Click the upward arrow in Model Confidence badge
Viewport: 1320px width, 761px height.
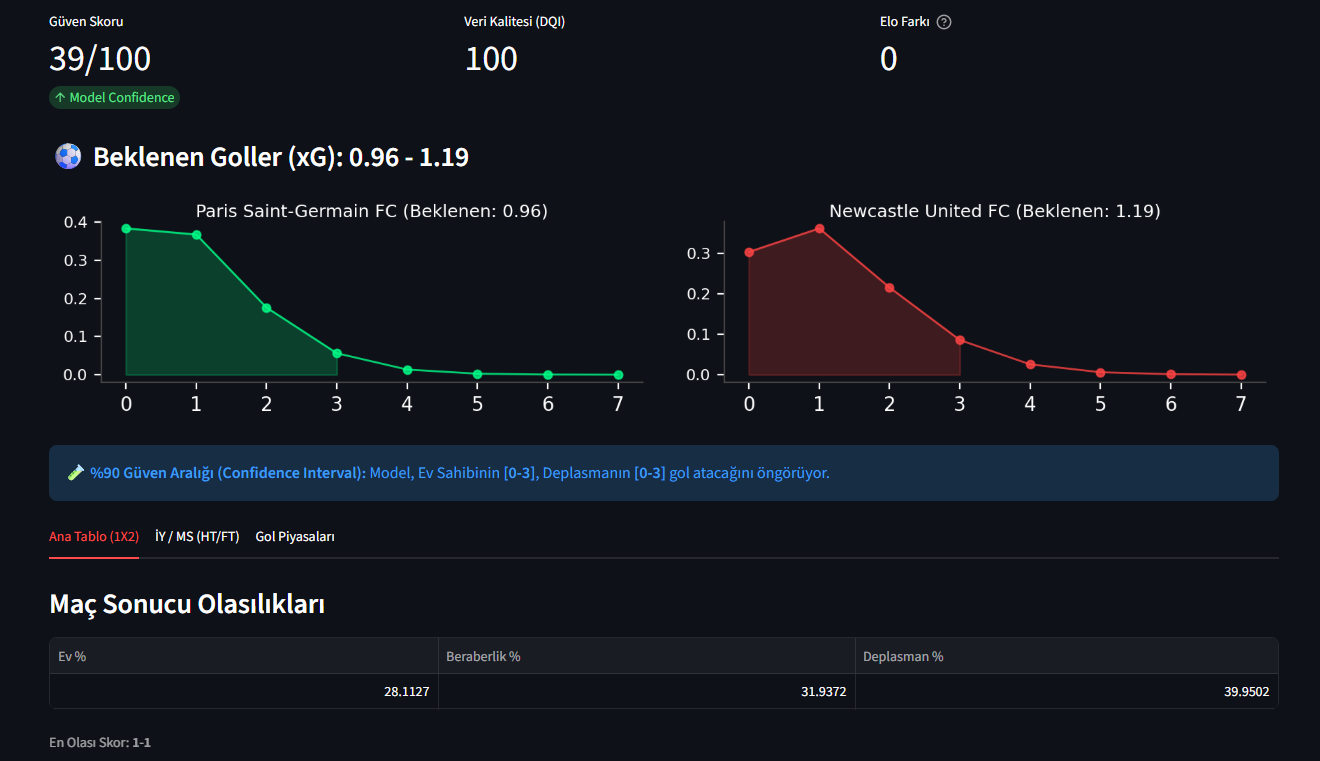pyautogui.click(x=61, y=97)
